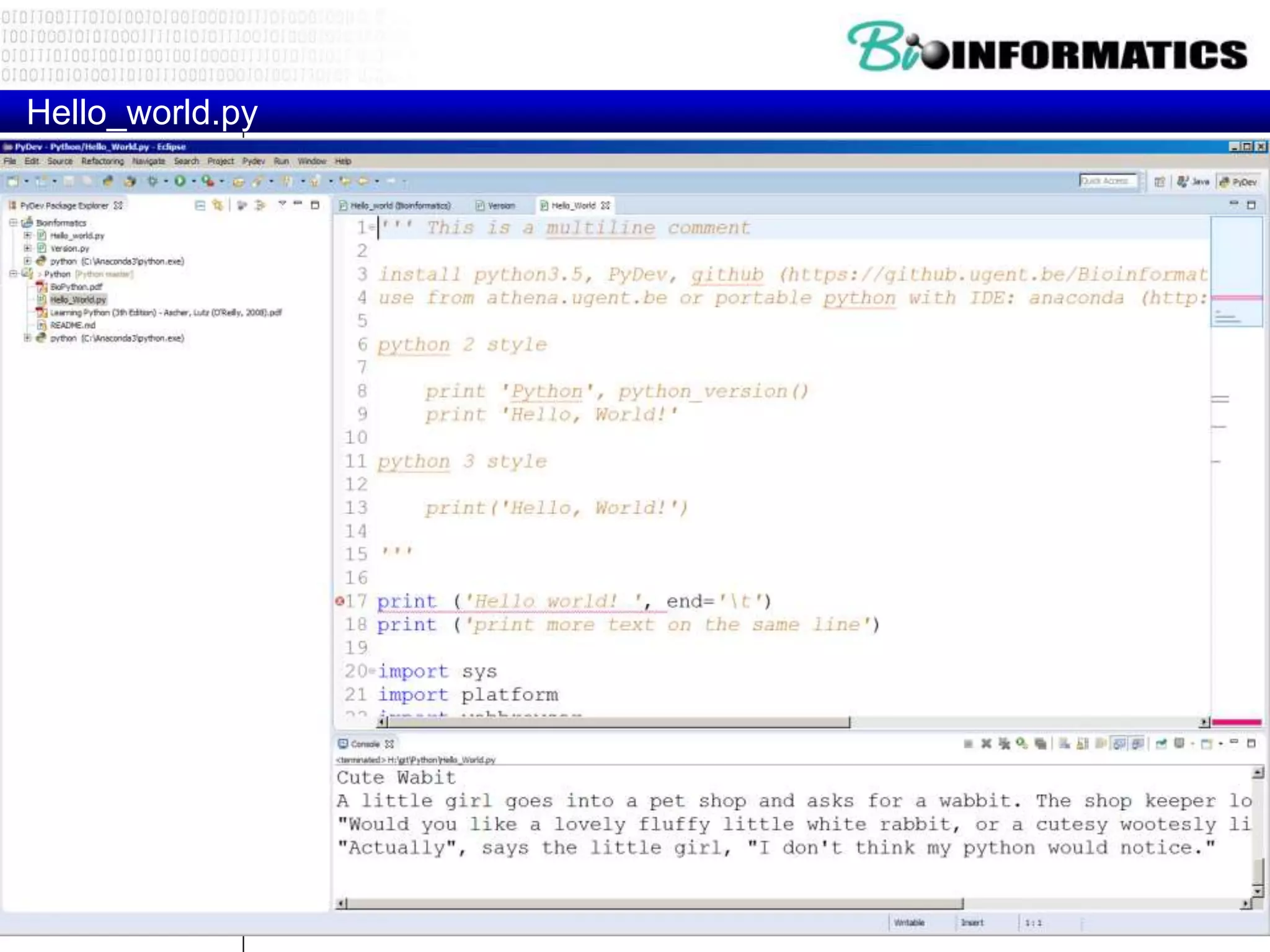The width and height of the screenshot is (1270, 952).
Task: Click the Quick Access search field
Action: click(1108, 181)
